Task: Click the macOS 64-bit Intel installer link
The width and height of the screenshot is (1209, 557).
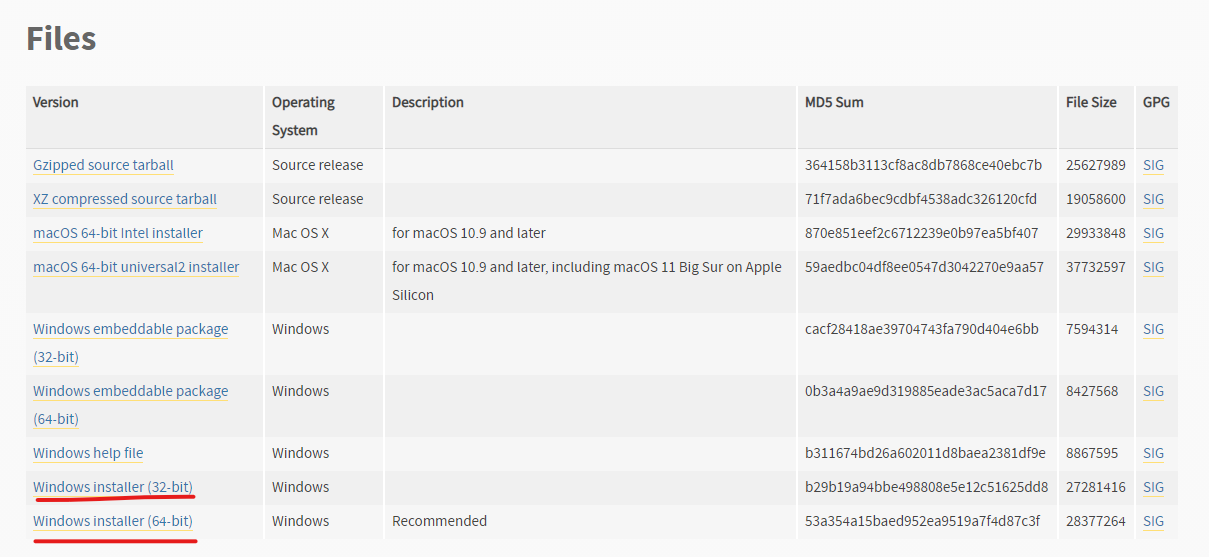Action: coord(118,233)
